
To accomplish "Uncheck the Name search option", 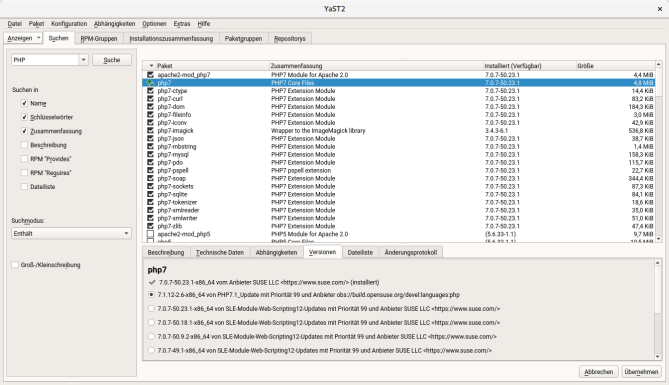I will pos(24,103).
